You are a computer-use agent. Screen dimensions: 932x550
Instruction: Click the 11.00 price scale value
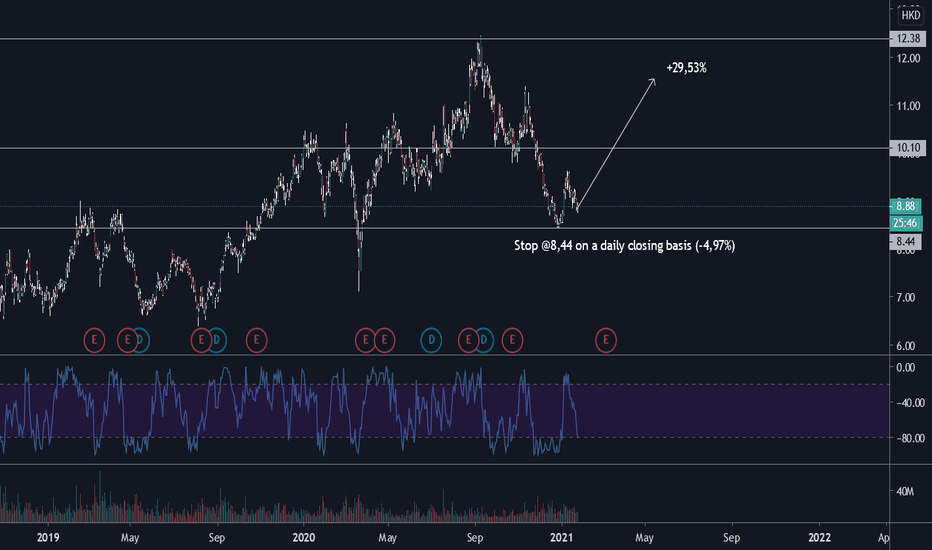tap(908, 106)
